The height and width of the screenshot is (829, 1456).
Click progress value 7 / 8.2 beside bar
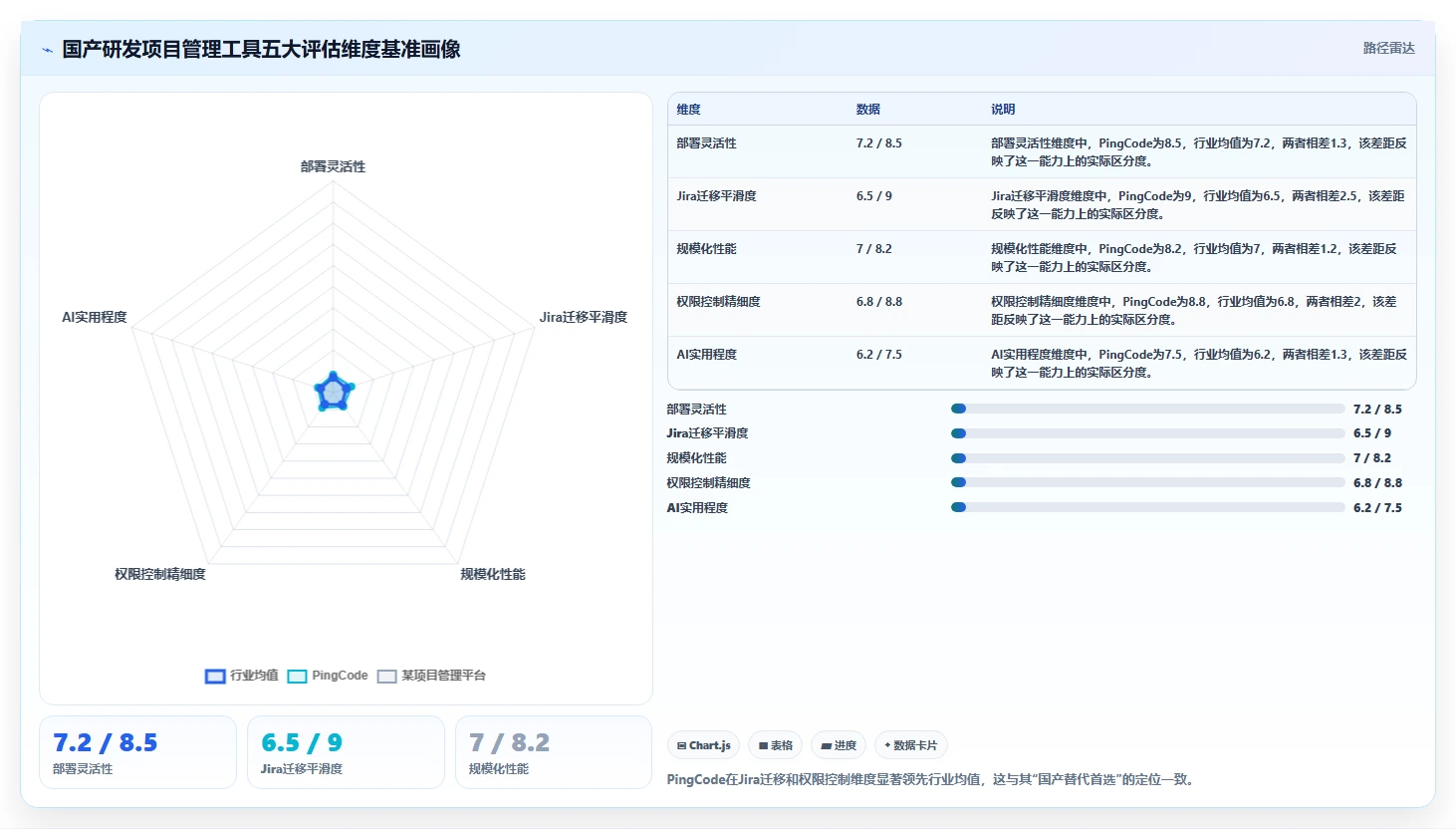pyautogui.click(x=1372, y=458)
